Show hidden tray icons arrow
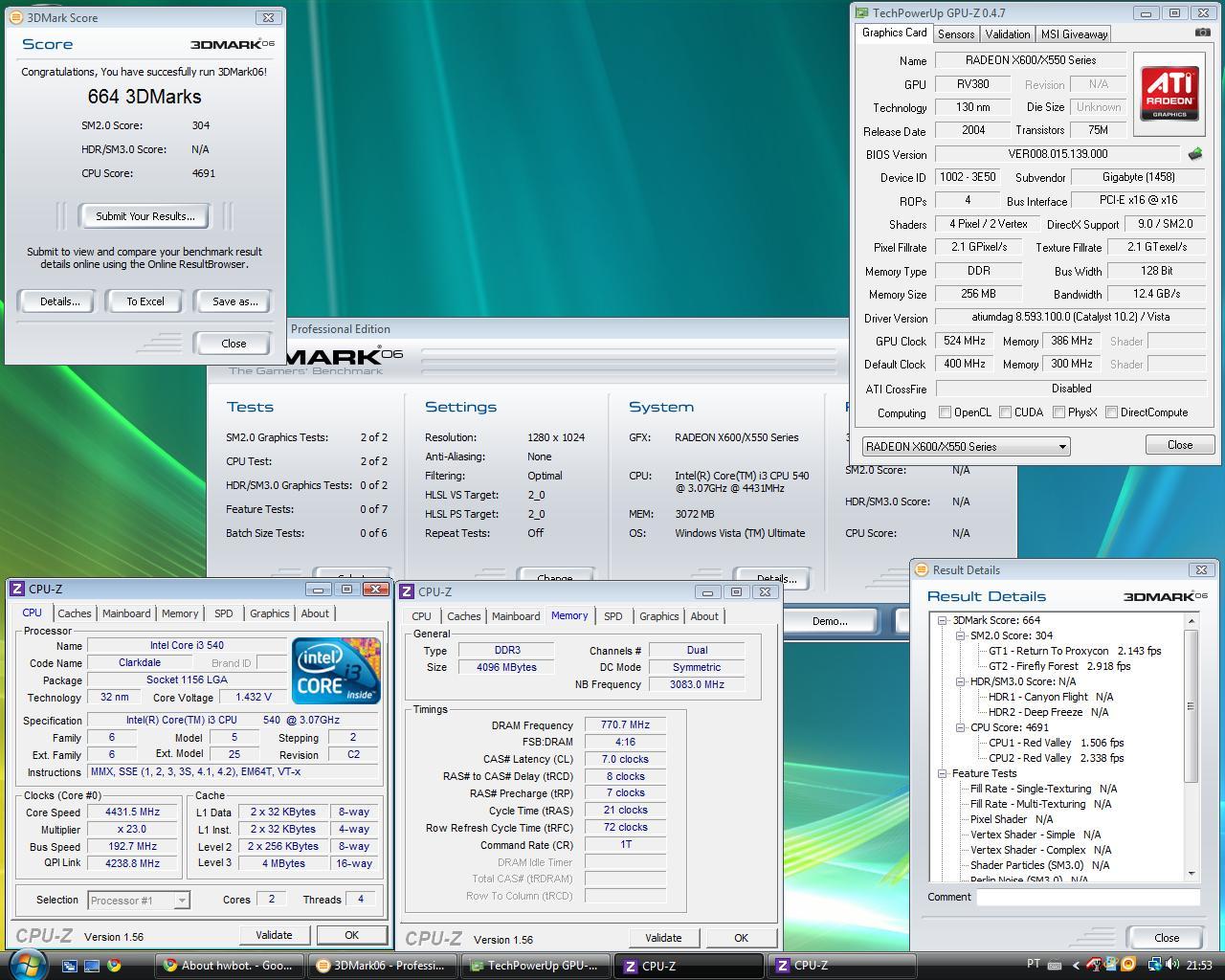 coord(1076,965)
